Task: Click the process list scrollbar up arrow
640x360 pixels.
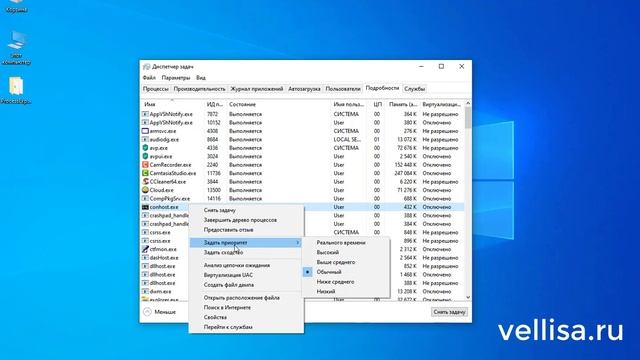Action: point(468,103)
